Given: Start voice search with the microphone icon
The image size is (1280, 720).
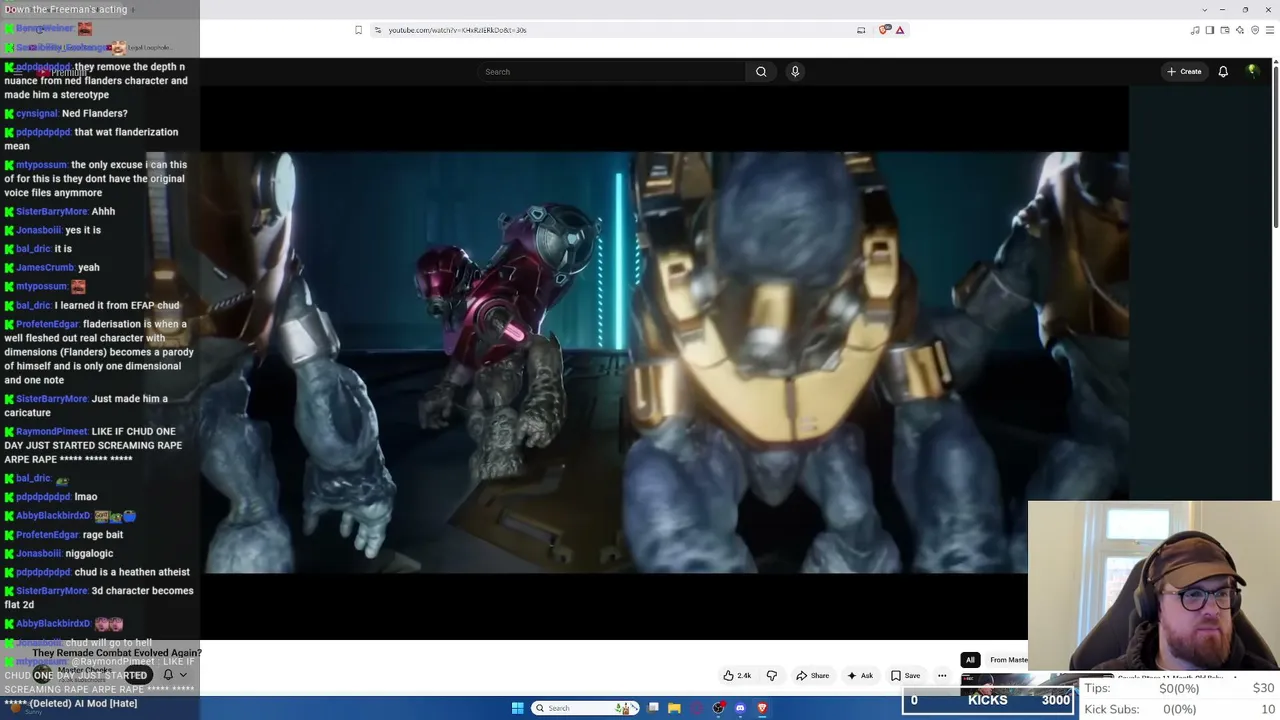Looking at the screenshot, I should 795,72.
